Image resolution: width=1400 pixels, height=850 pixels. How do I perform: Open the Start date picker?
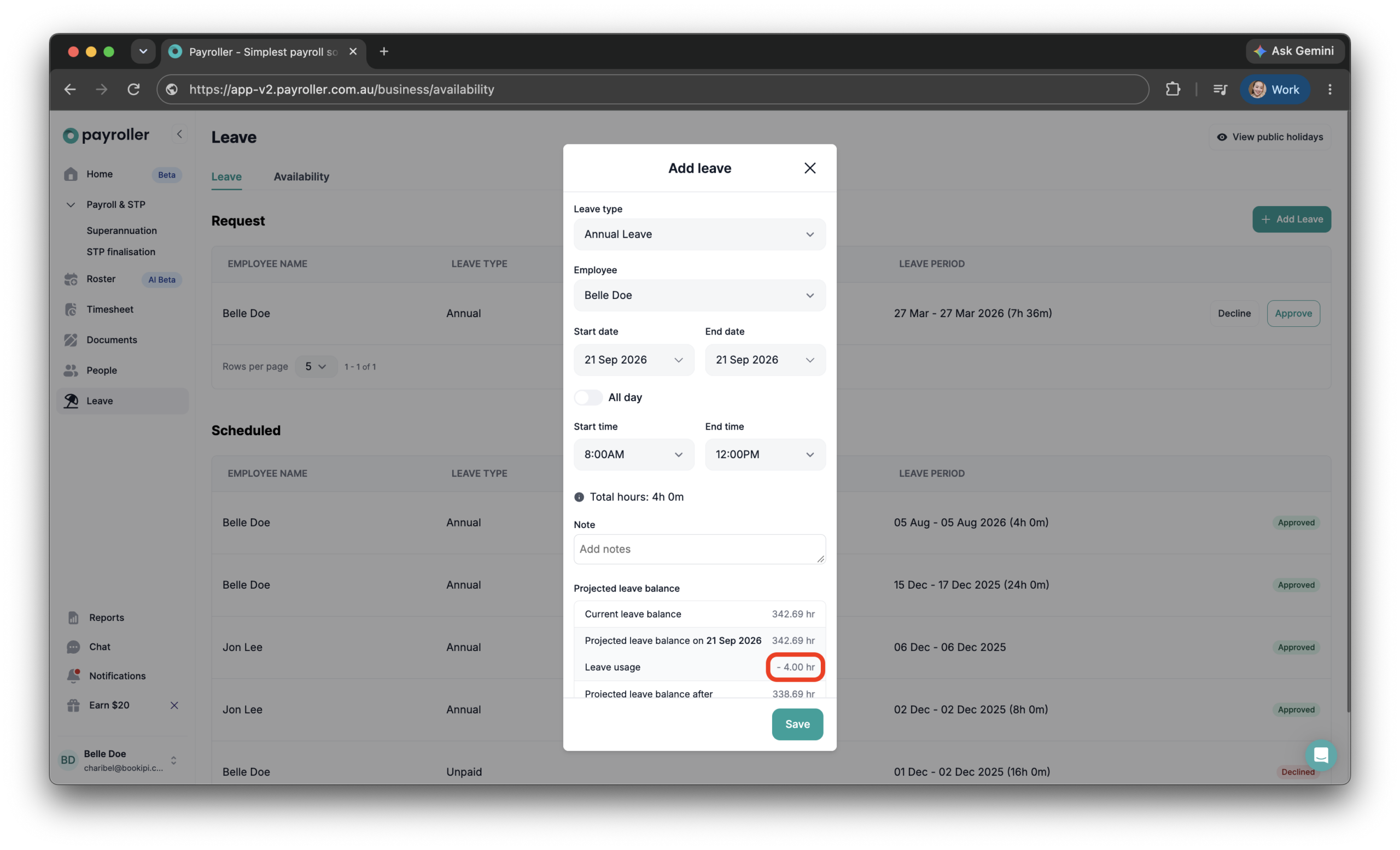tap(633, 360)
